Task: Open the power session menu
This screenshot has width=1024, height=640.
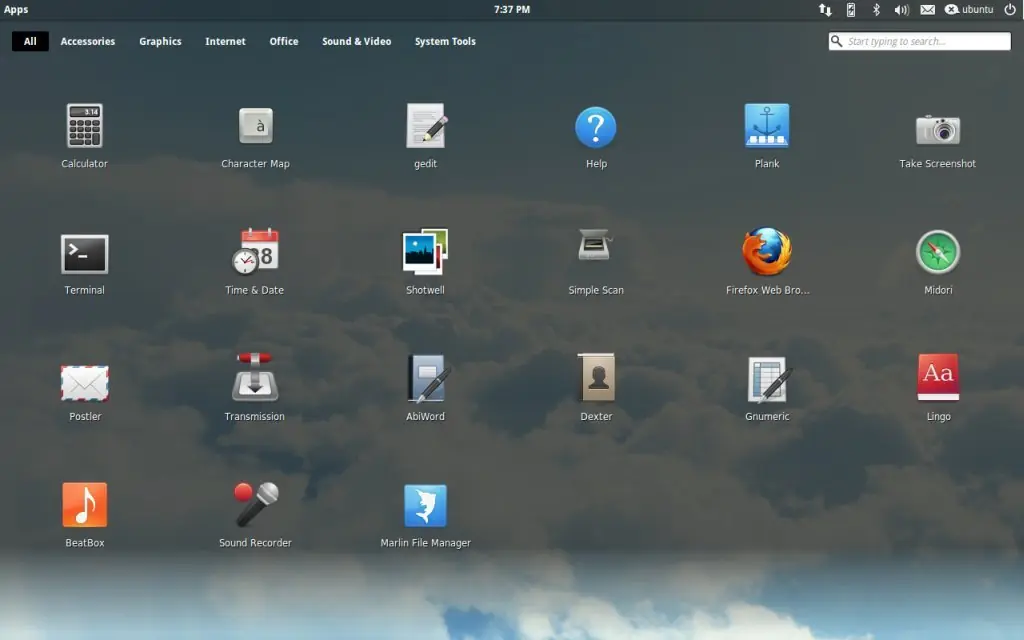Action: (1010, 9)
